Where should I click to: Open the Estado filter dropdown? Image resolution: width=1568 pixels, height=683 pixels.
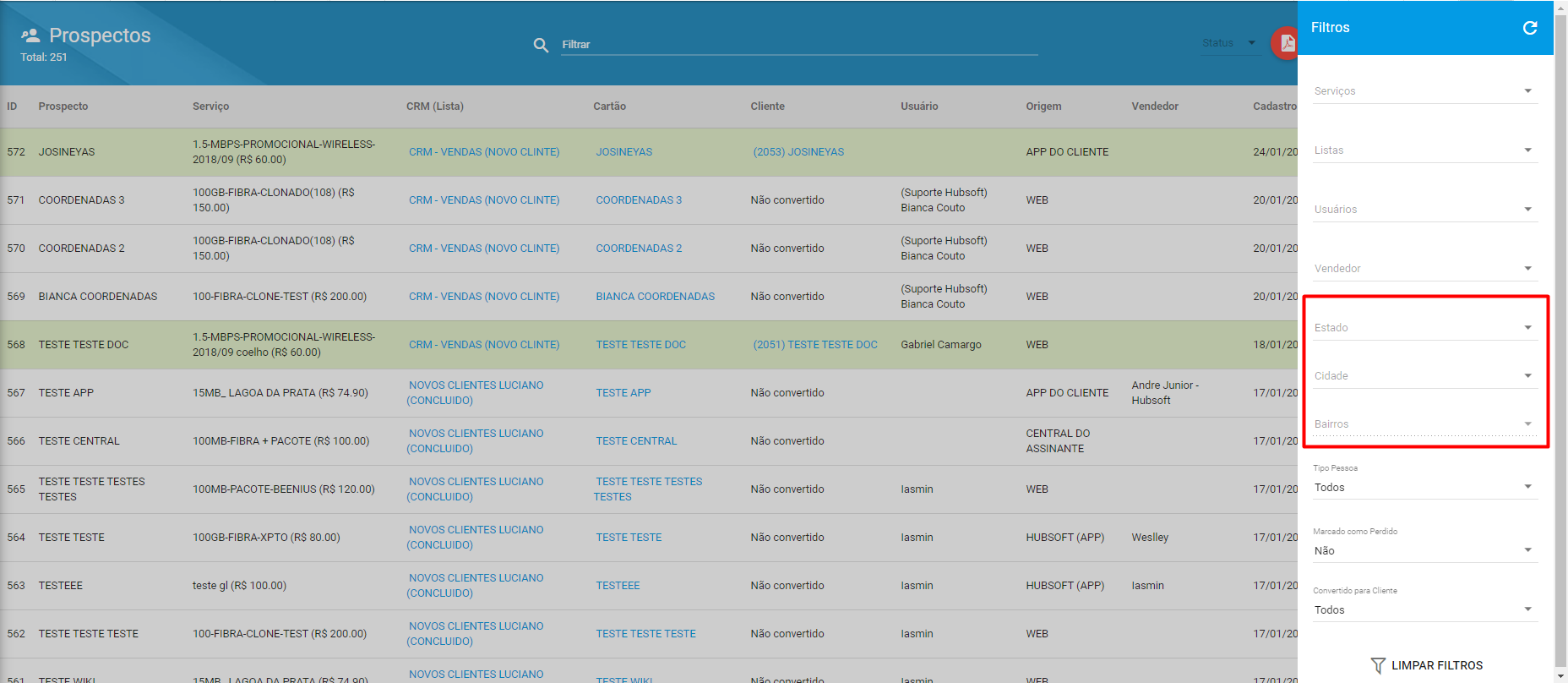coord(1425,327)
